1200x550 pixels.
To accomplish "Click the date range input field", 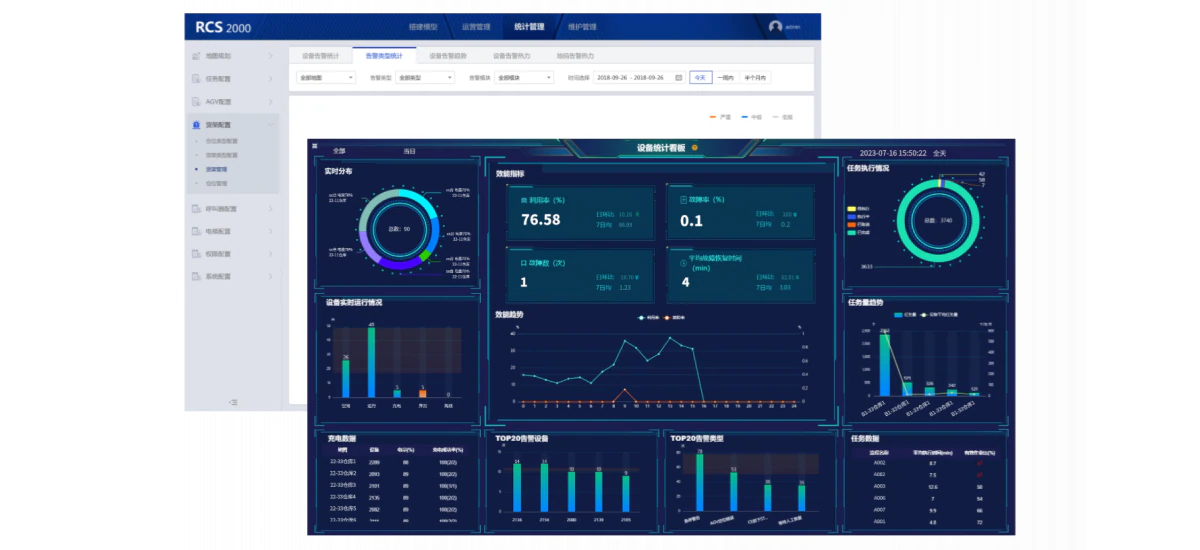I will click(639, 77).
